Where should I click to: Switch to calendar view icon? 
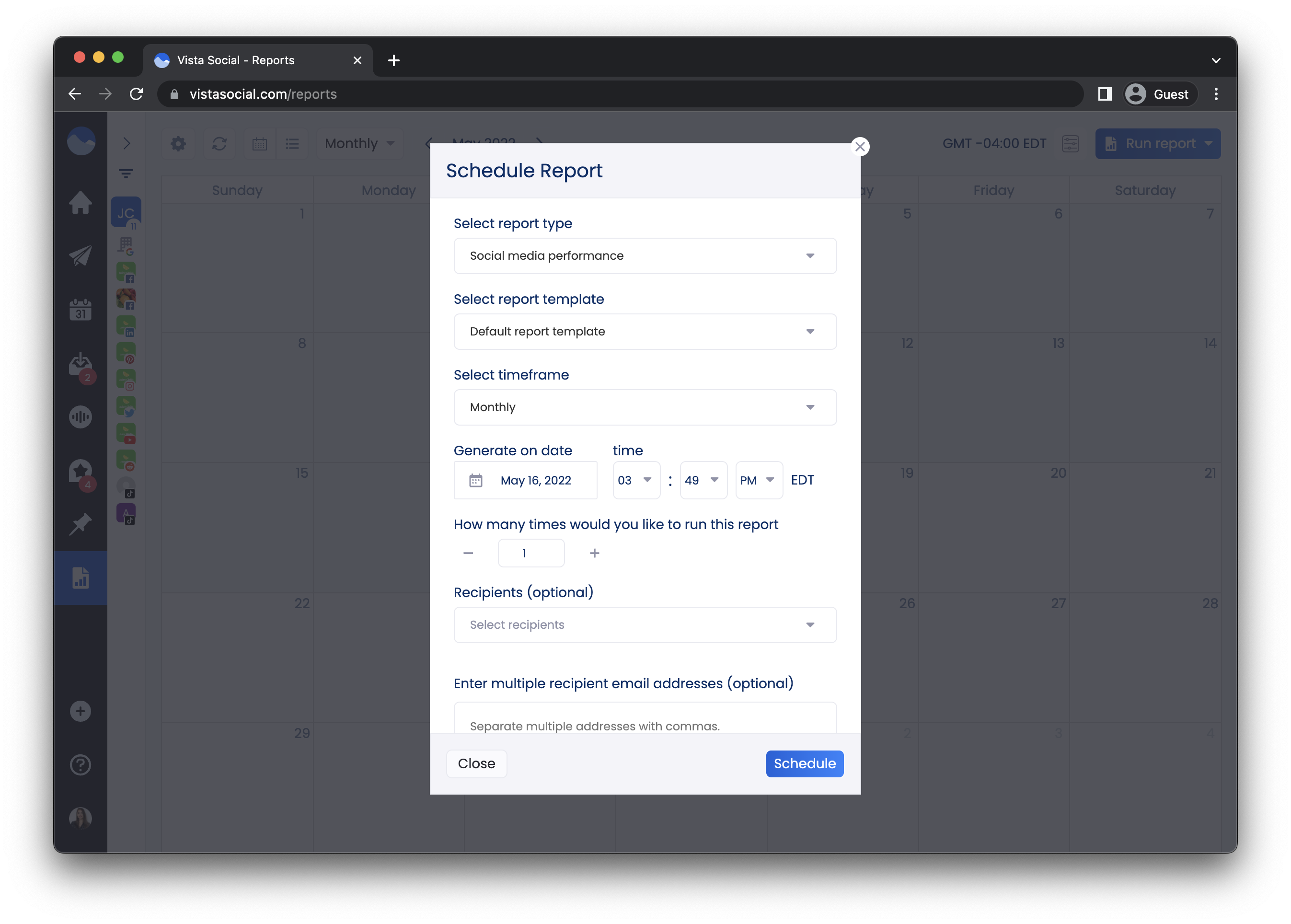click(x=259, y=143)
